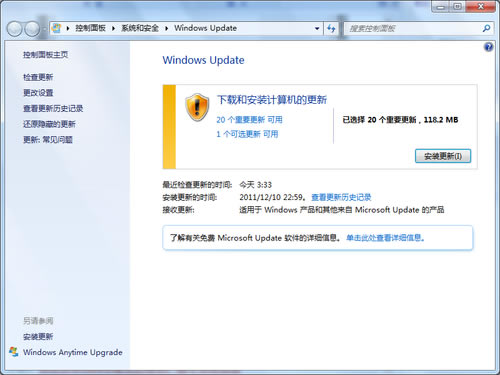Click the 安装更新(I) button
Viewport: 500px width, 375px height.
coord(443,156)
